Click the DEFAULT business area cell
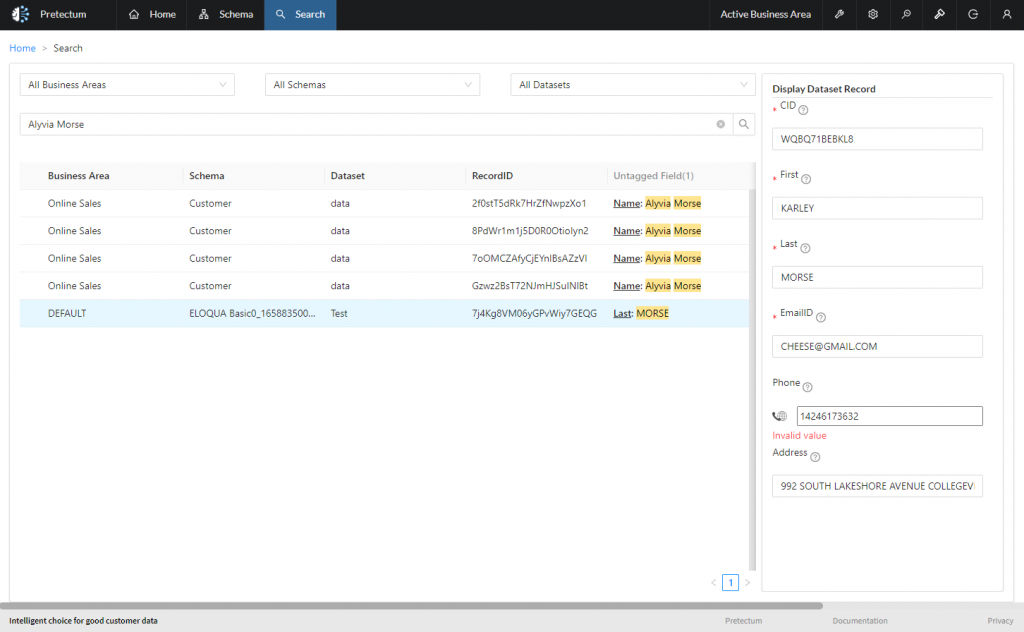 [x=67, y=313]
